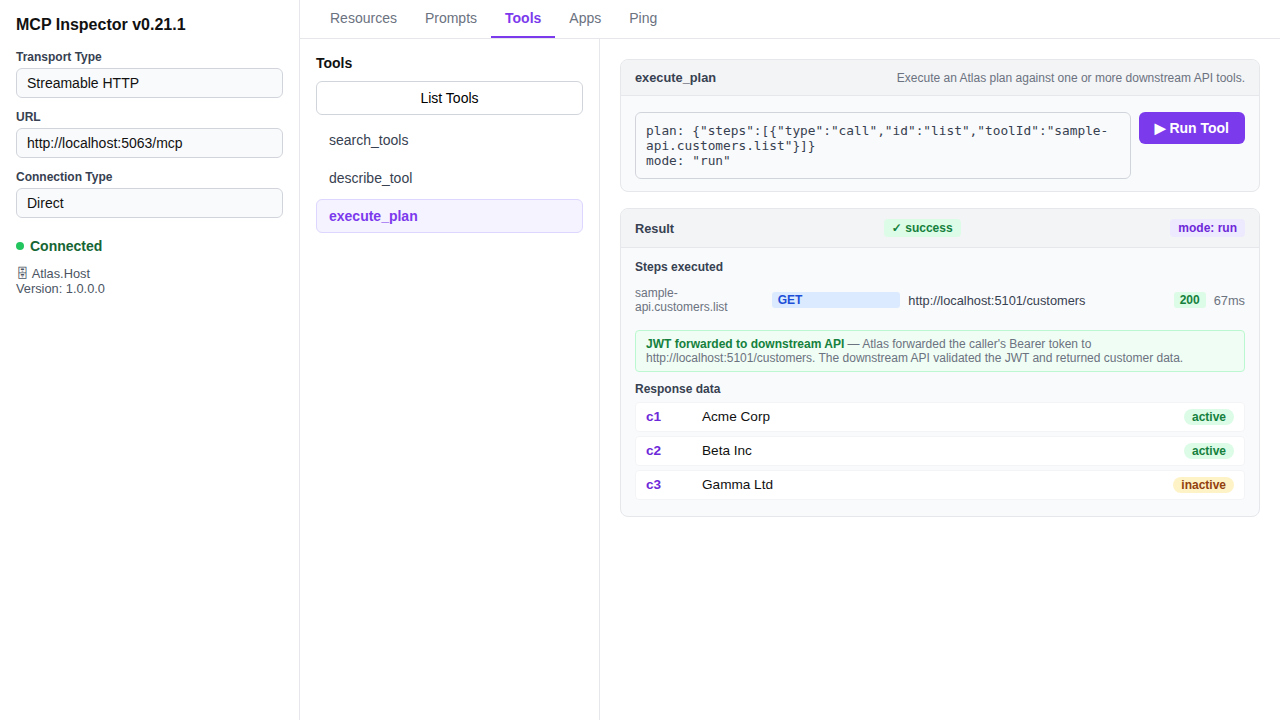Open the Connection Type dropdown
Image resolution: width=1280 pixels, height=720 pixels.
[148, 203]
